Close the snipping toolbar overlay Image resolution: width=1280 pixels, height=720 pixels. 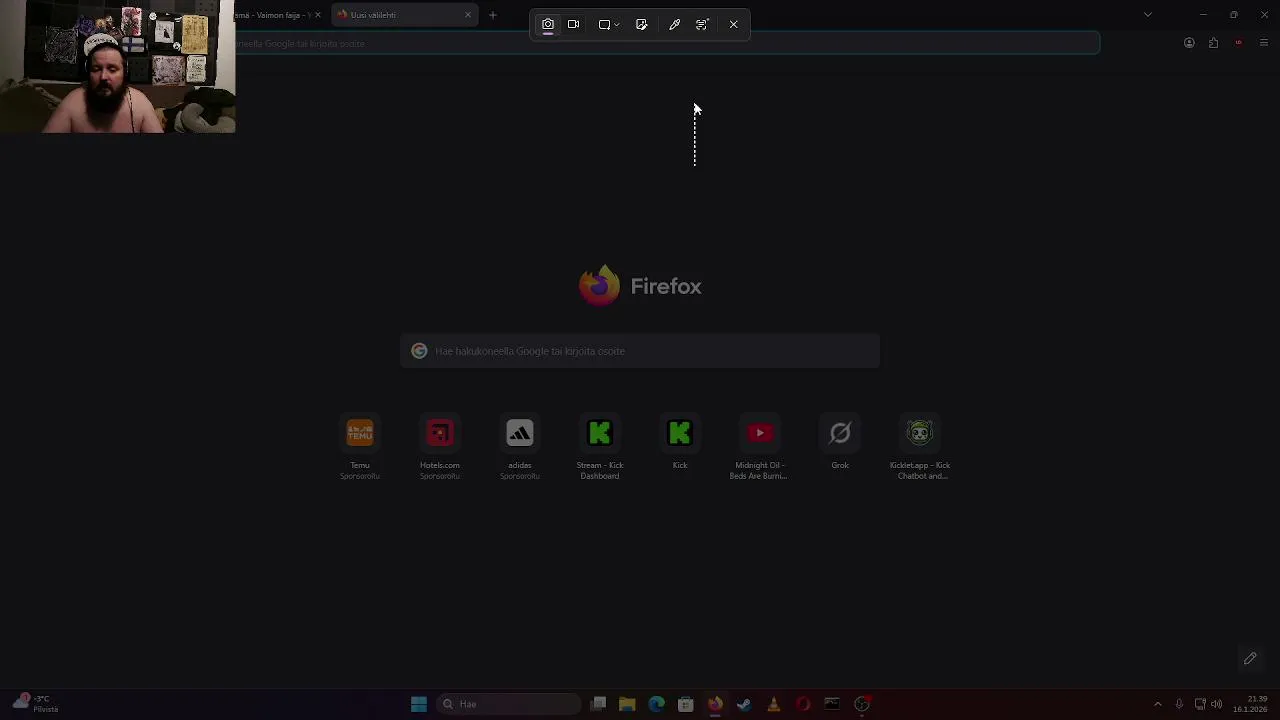coord(734,24)
